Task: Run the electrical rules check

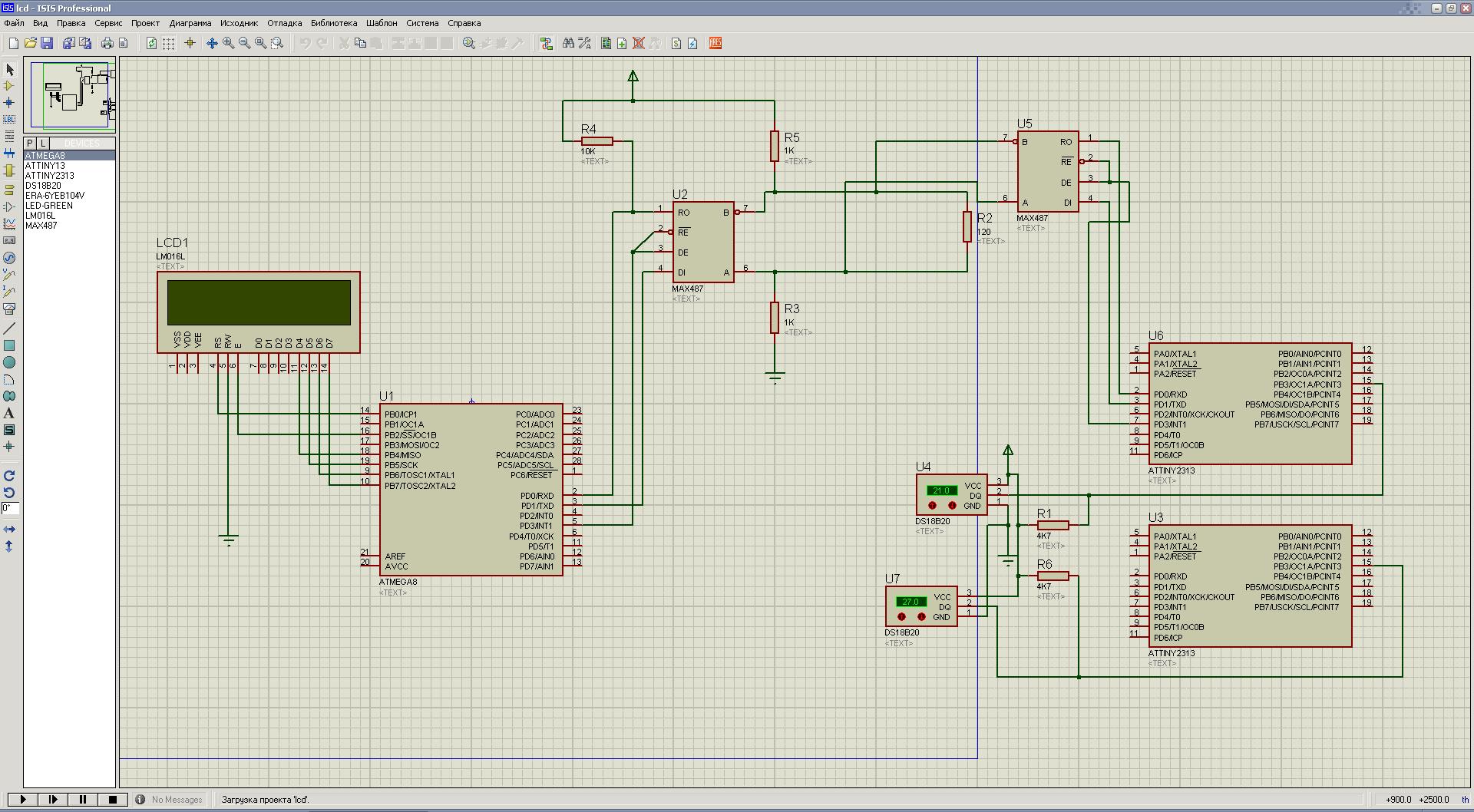Action: pos(692,44)
